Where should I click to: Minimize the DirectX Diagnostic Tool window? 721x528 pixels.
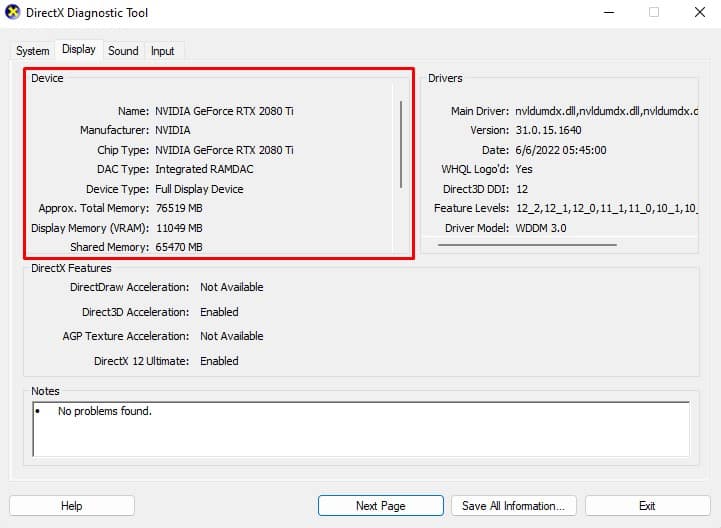tap(609, 12)
